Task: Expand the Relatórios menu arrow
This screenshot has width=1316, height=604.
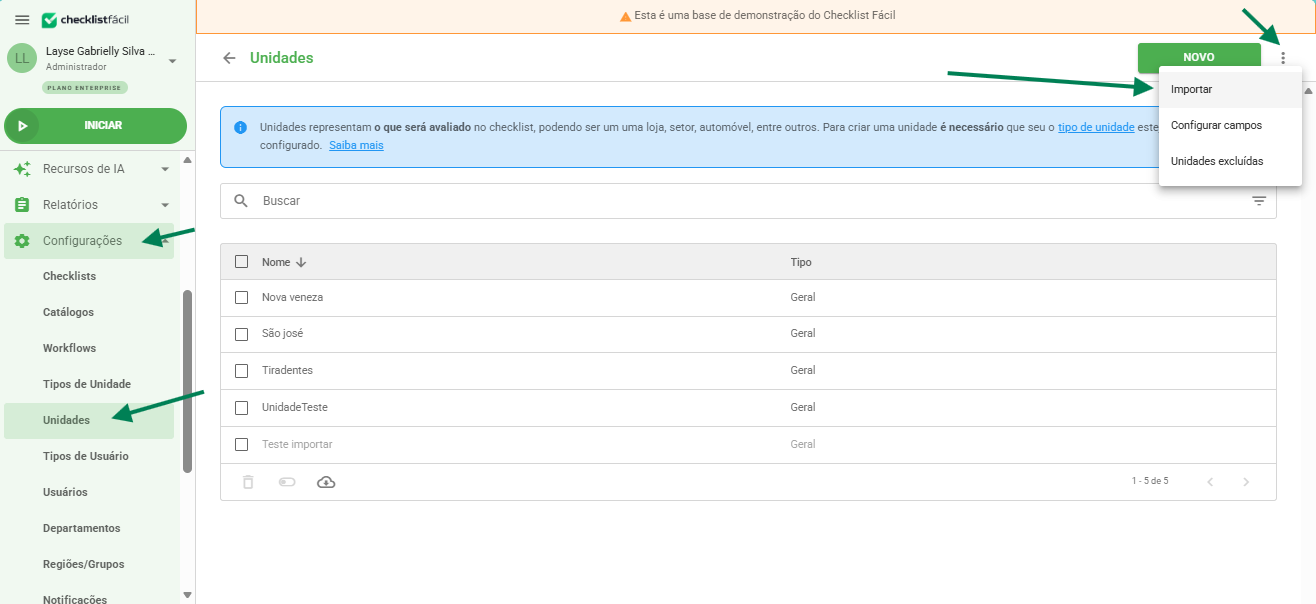Action: tap(165, 205)
